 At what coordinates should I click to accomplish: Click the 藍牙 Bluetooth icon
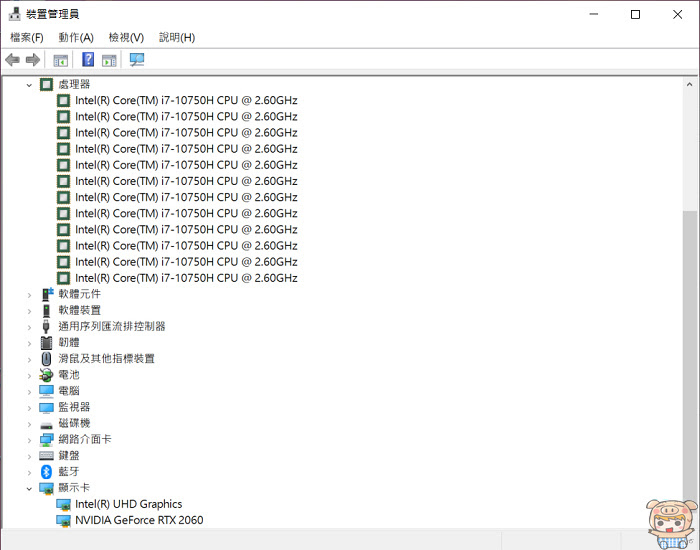pyautogui.click(x=46, y=471)
